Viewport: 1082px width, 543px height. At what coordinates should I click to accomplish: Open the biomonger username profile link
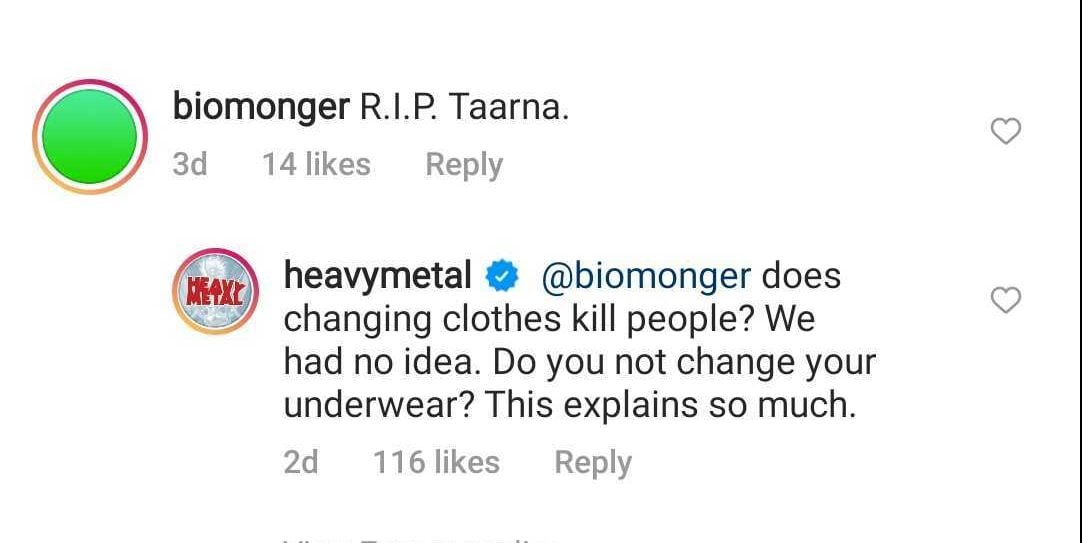(x=260, y=107)
